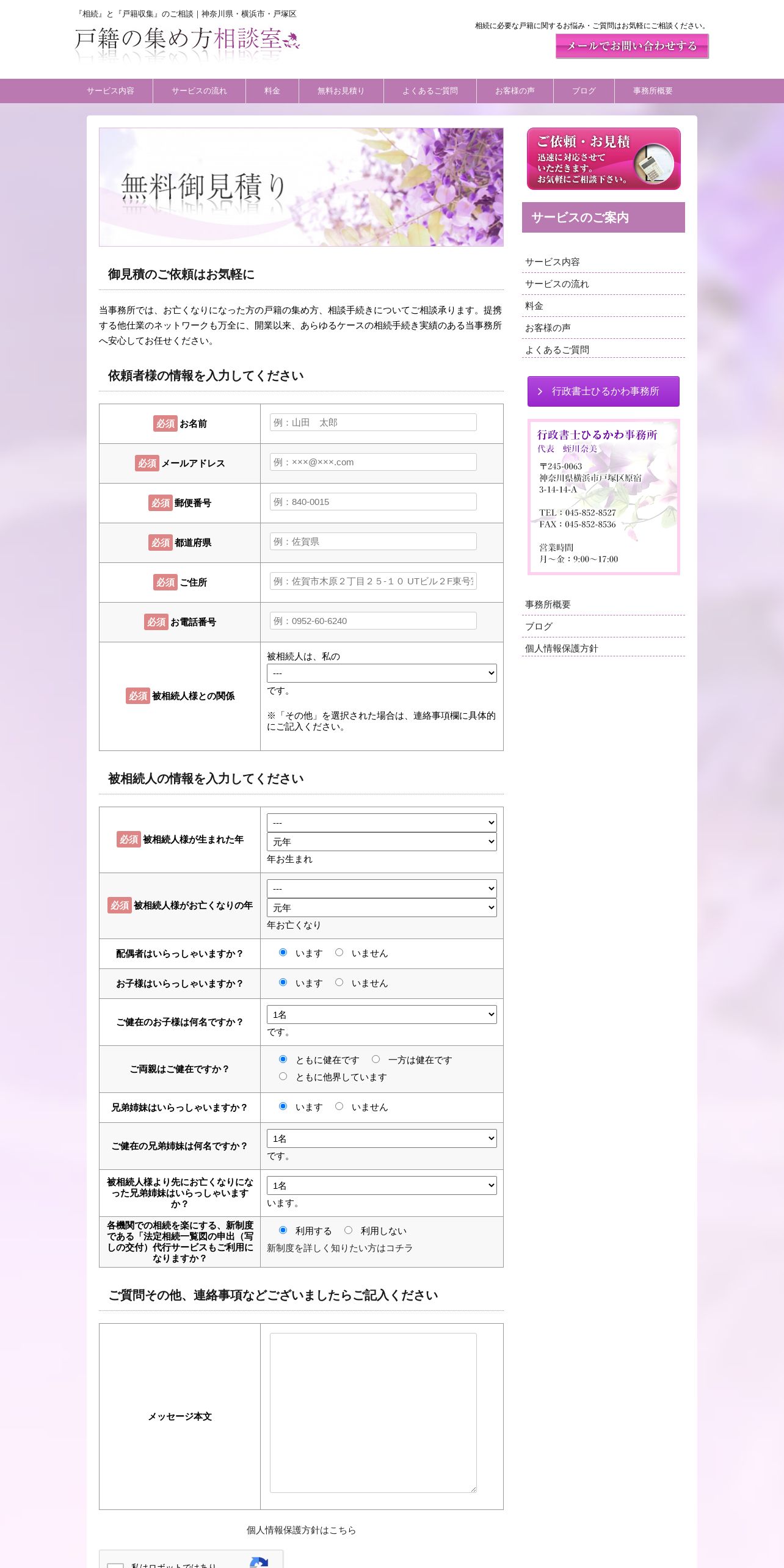
Task: Open the 無料お見積り nav menu item
Action: click(341, 91)
